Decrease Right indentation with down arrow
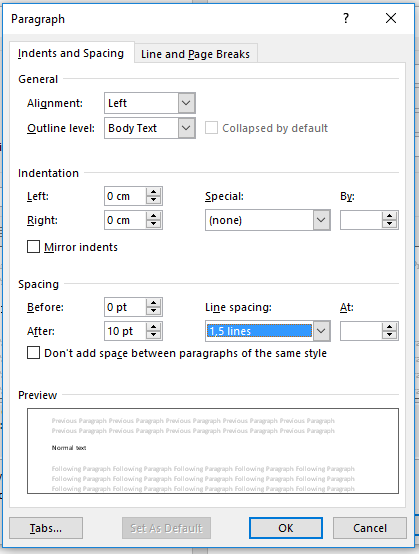Image resolution: width=419 pixels, height=554 pixels. (154, 224)
